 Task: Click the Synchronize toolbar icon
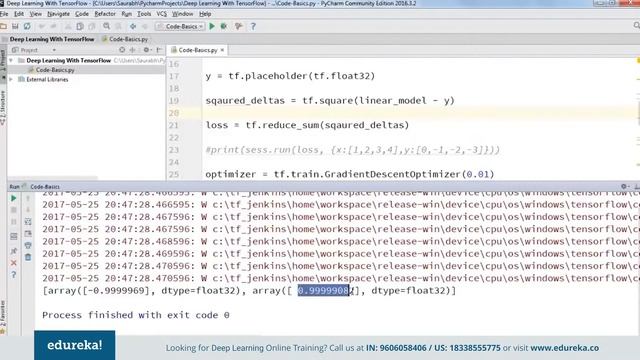point(27,27)
